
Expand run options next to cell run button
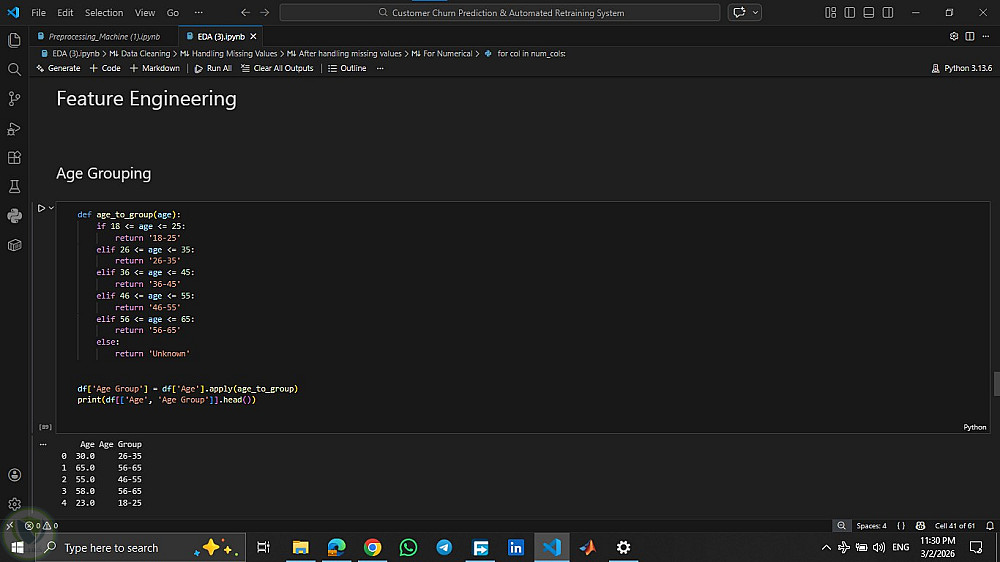click(52, 208)
